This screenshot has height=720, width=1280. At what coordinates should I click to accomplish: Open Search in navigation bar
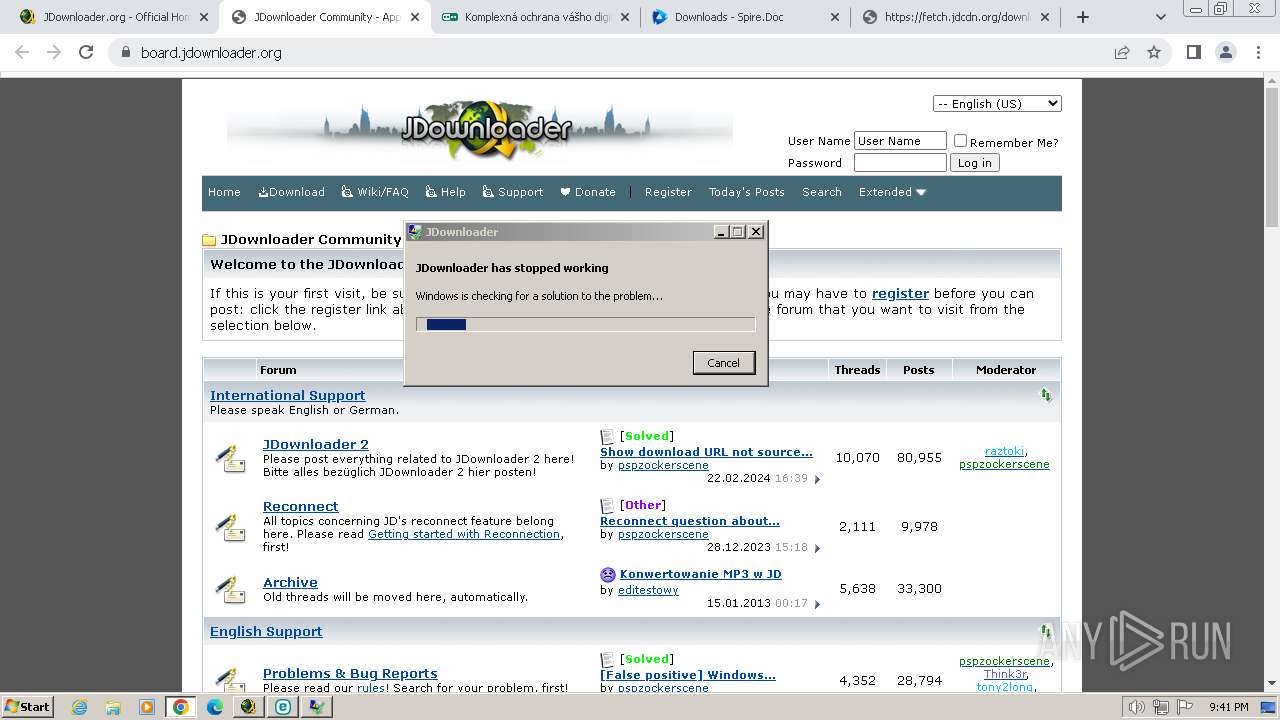coord(822,192)
